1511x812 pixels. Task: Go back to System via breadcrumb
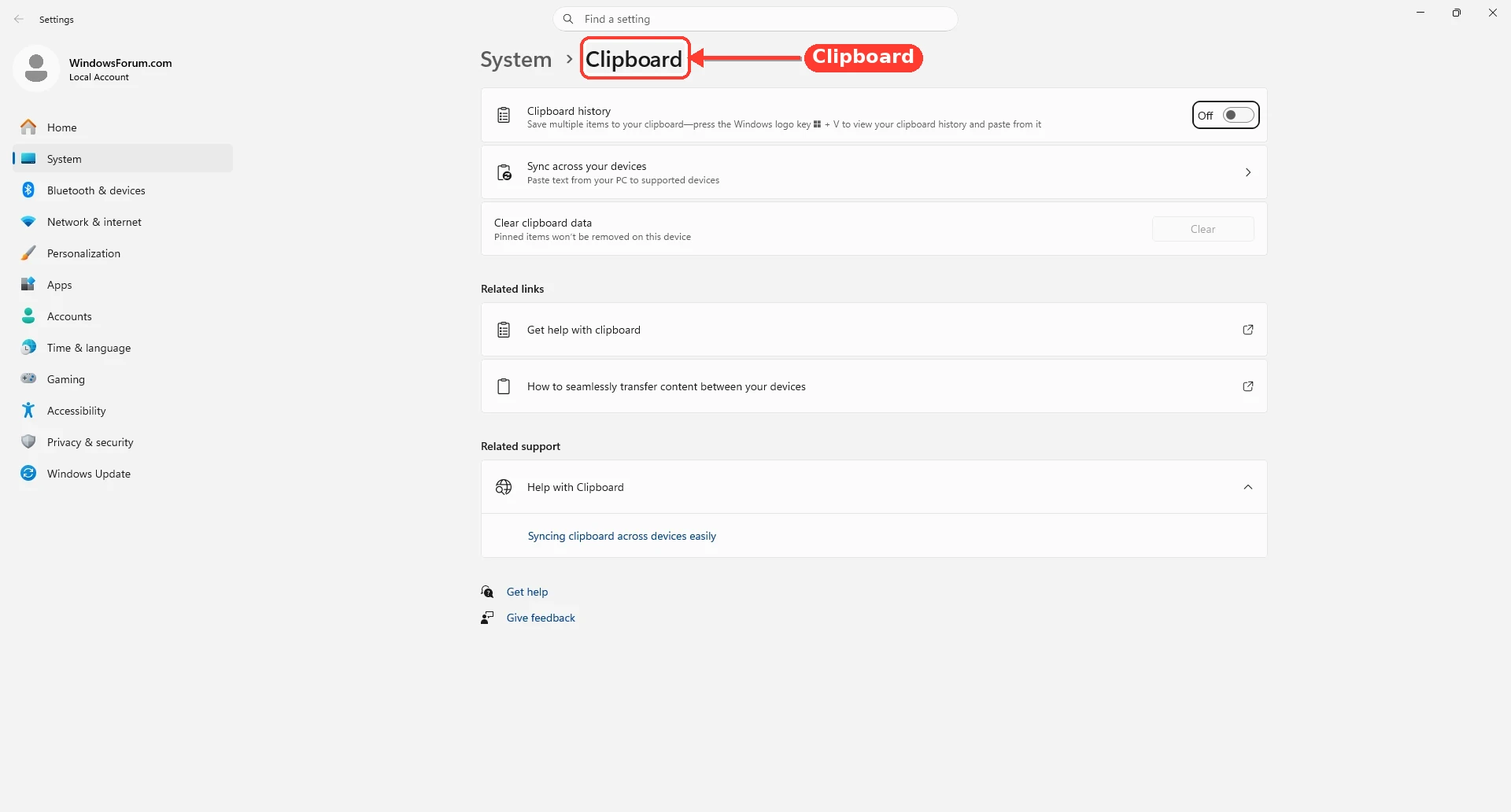pyautogui.click(x=516, y=59)
